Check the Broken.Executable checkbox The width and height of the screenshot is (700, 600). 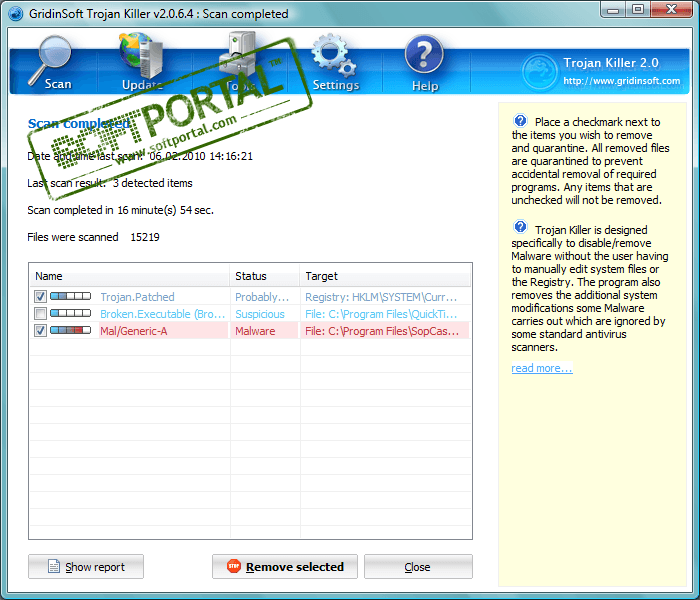40,313
